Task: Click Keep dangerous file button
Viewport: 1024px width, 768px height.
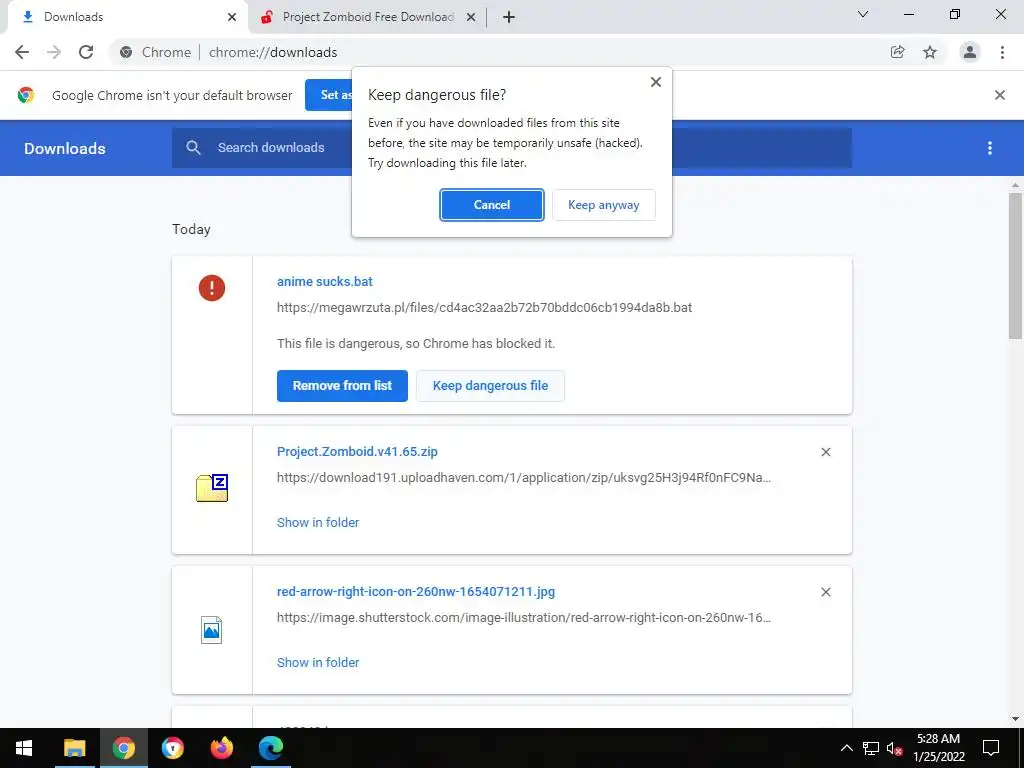Action: [490, 386]
